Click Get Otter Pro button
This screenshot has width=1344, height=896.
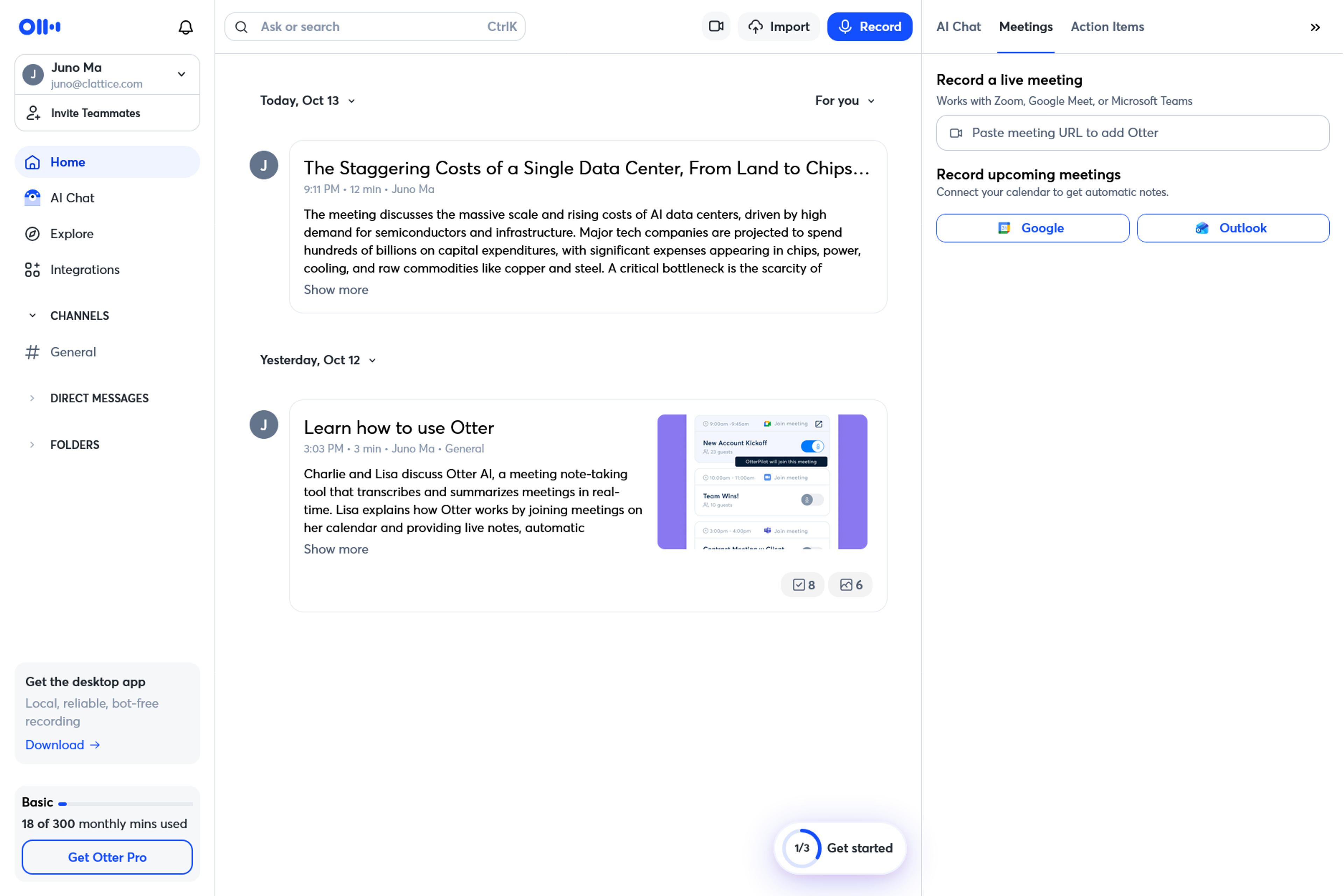click(x=107, y=857)
